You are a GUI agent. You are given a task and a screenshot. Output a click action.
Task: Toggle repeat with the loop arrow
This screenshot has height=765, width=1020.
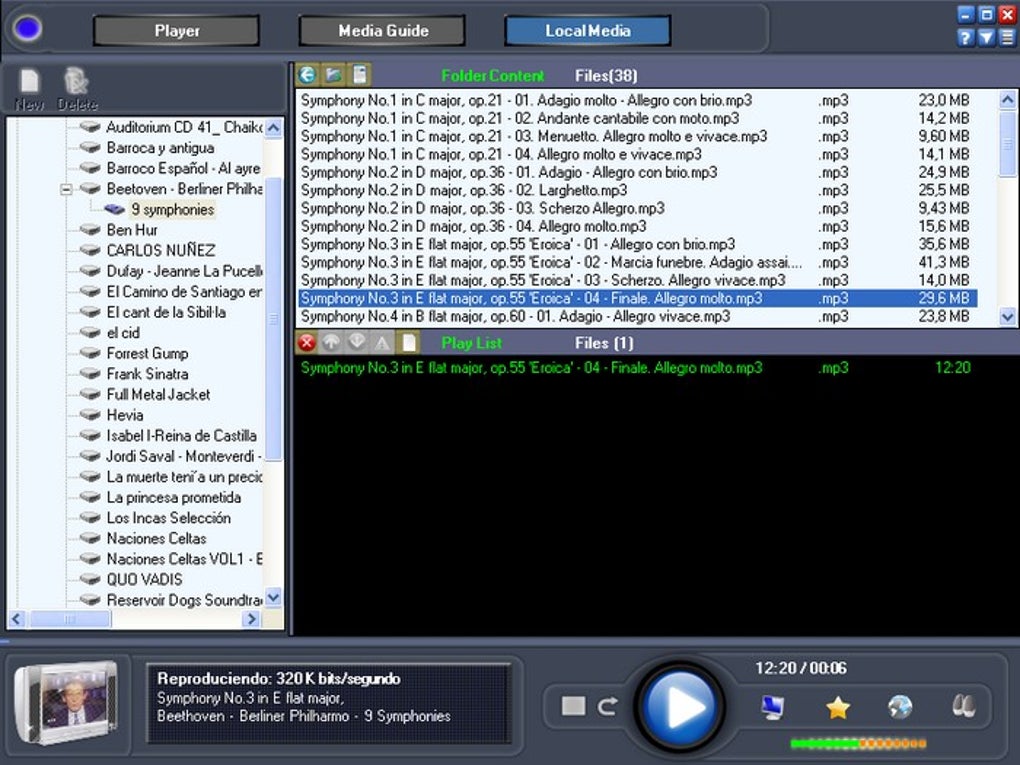tap(608, 706)
